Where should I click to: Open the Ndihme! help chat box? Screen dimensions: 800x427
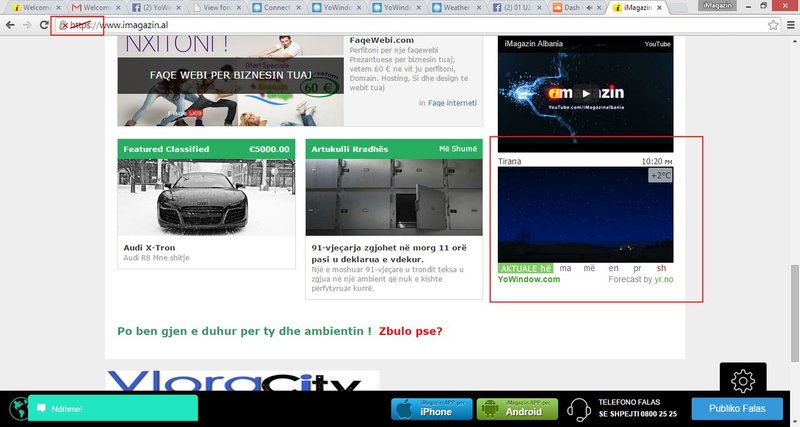tap(113, 408)
